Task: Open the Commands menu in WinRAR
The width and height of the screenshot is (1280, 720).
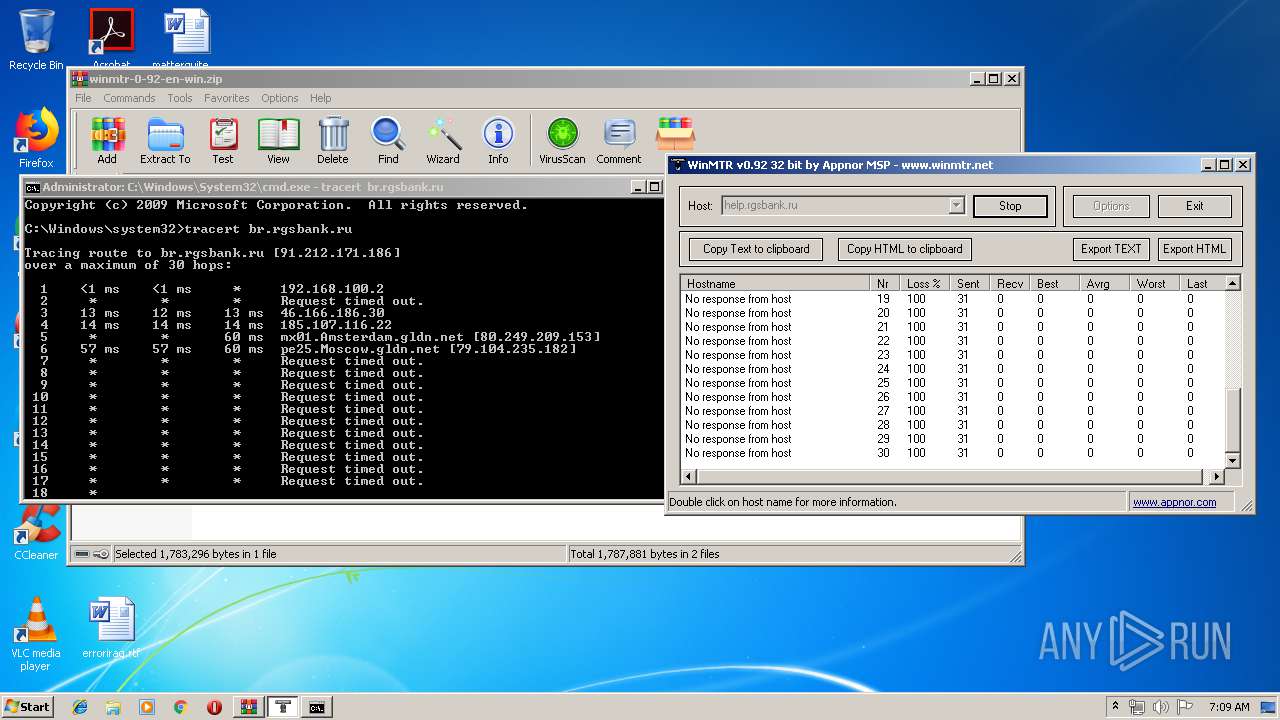Action: pyautogui.click(x=129, y=98)
